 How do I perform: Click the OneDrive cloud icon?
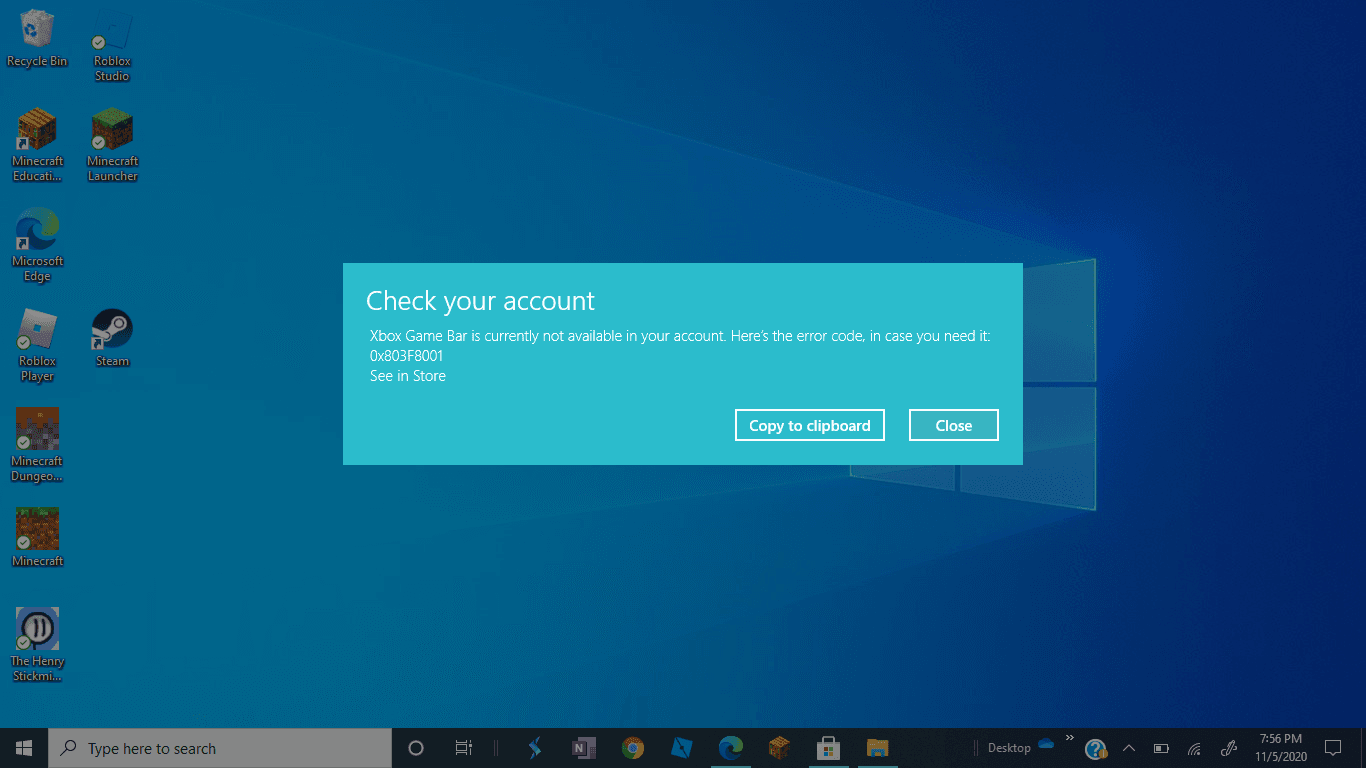tap(1046, 743)
